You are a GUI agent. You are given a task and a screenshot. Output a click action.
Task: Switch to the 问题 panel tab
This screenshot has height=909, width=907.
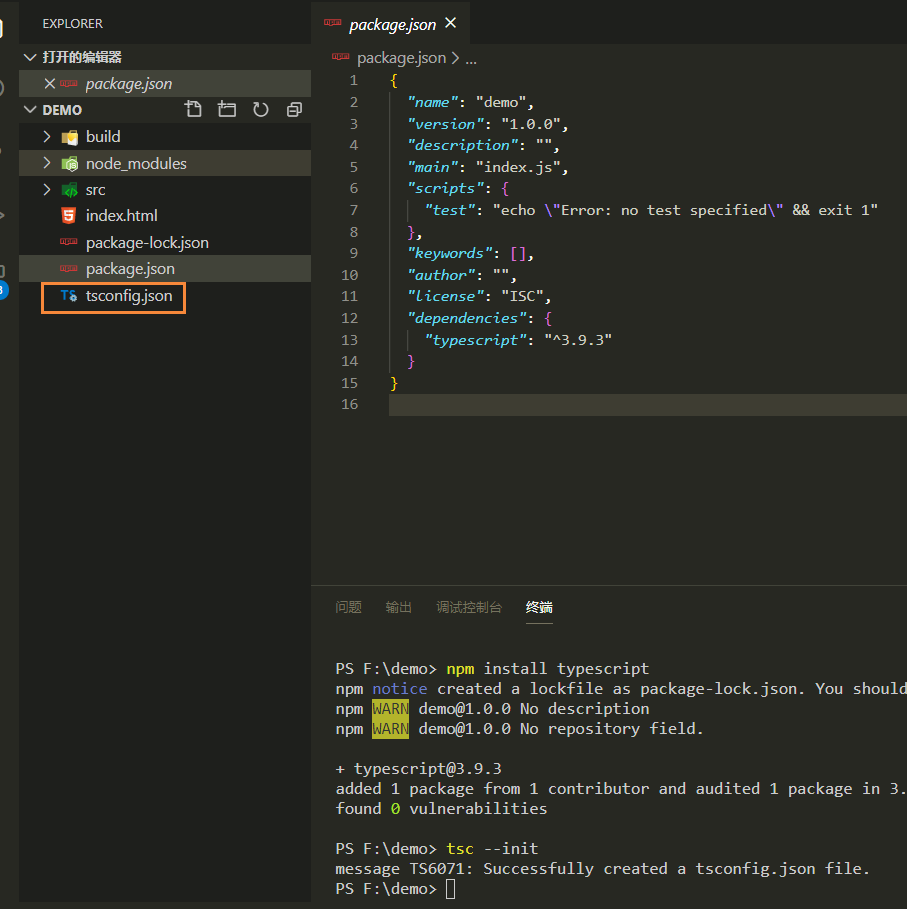348,607
